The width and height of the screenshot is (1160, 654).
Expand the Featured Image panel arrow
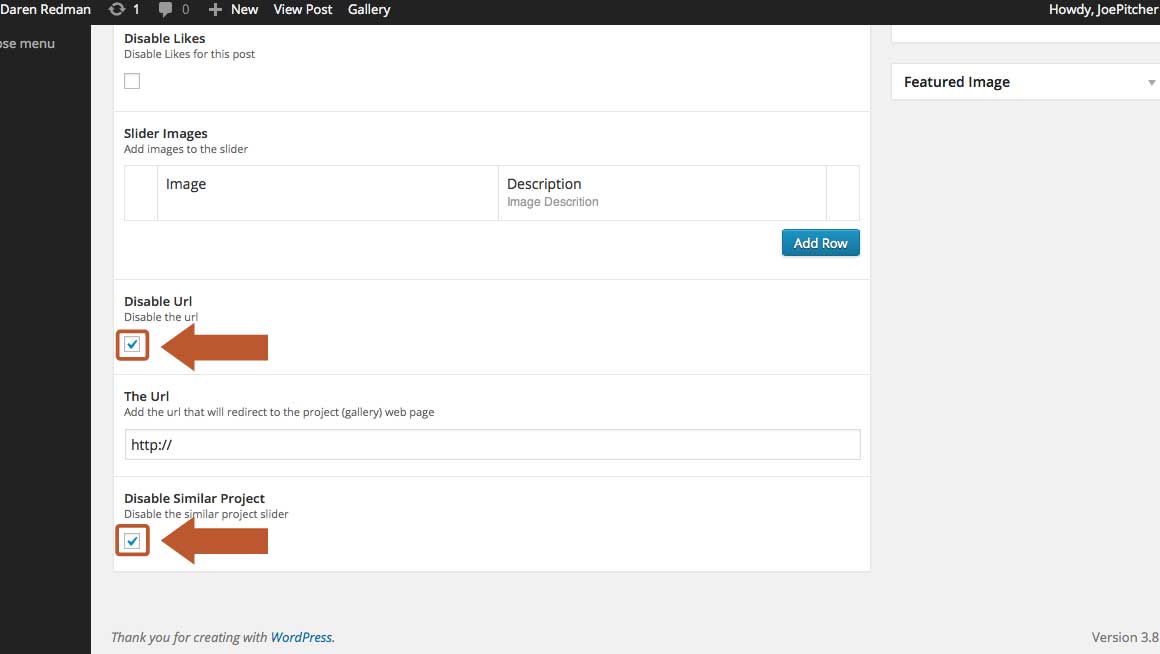tap(1151, 83)
